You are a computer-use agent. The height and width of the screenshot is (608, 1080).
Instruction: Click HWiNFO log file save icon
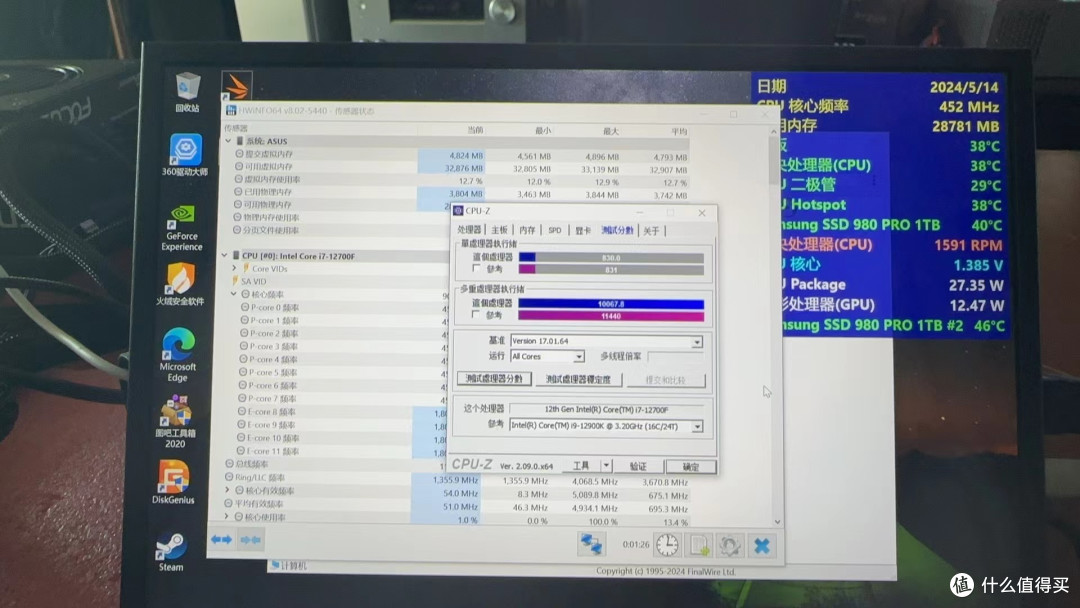[699, 545]
